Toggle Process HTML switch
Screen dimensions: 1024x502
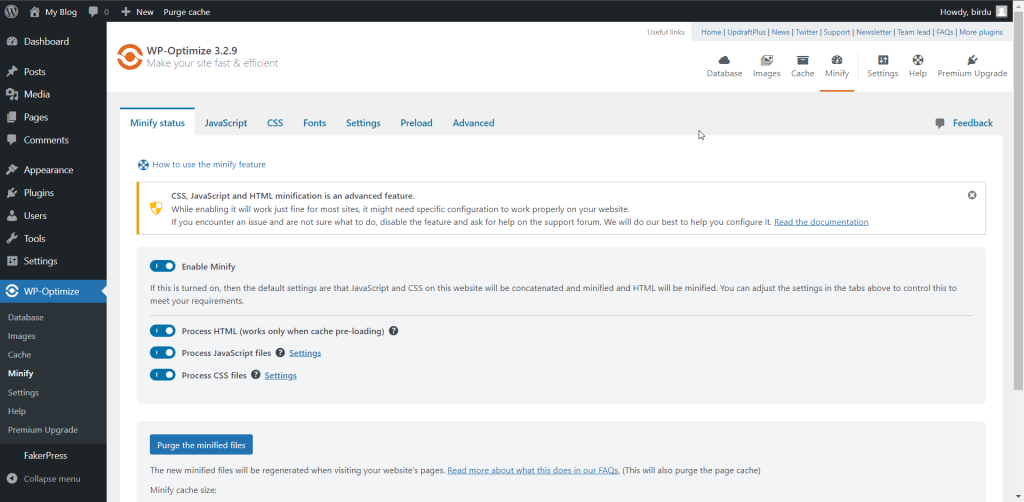163,331
